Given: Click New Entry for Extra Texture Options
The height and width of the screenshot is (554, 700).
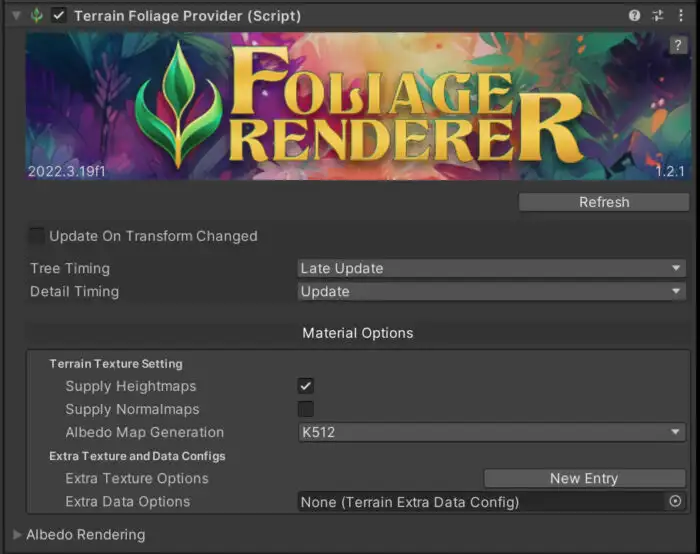Looking at the screenshot, I should click(585, 478).
